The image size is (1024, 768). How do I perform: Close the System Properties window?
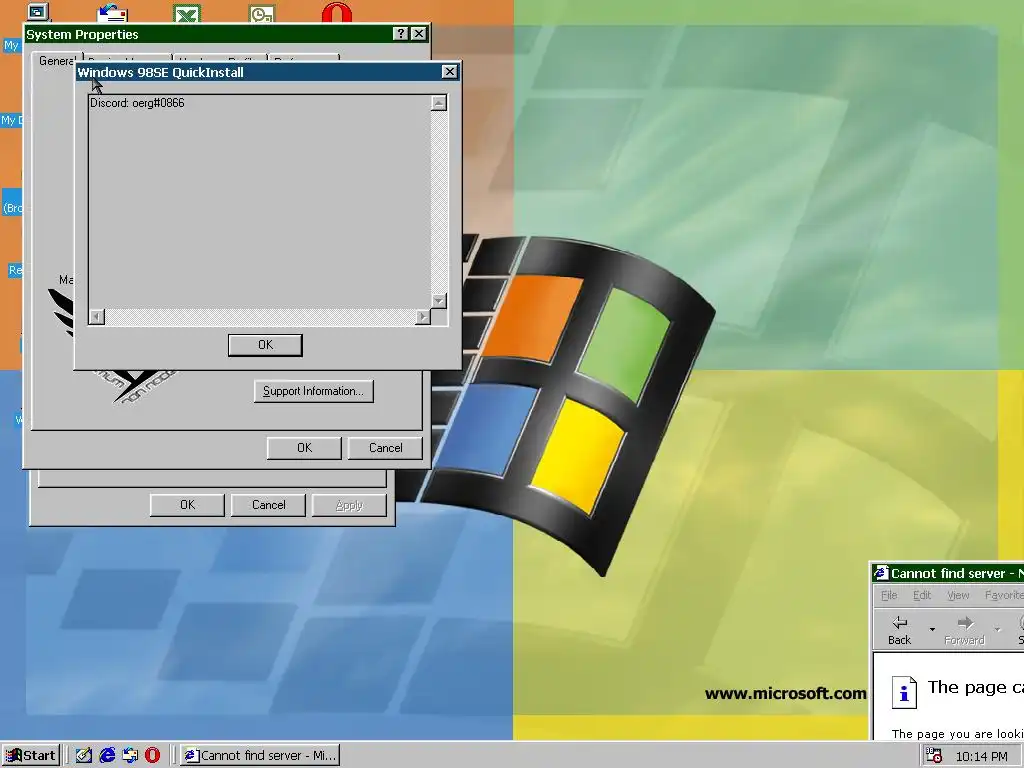[419, 34]
